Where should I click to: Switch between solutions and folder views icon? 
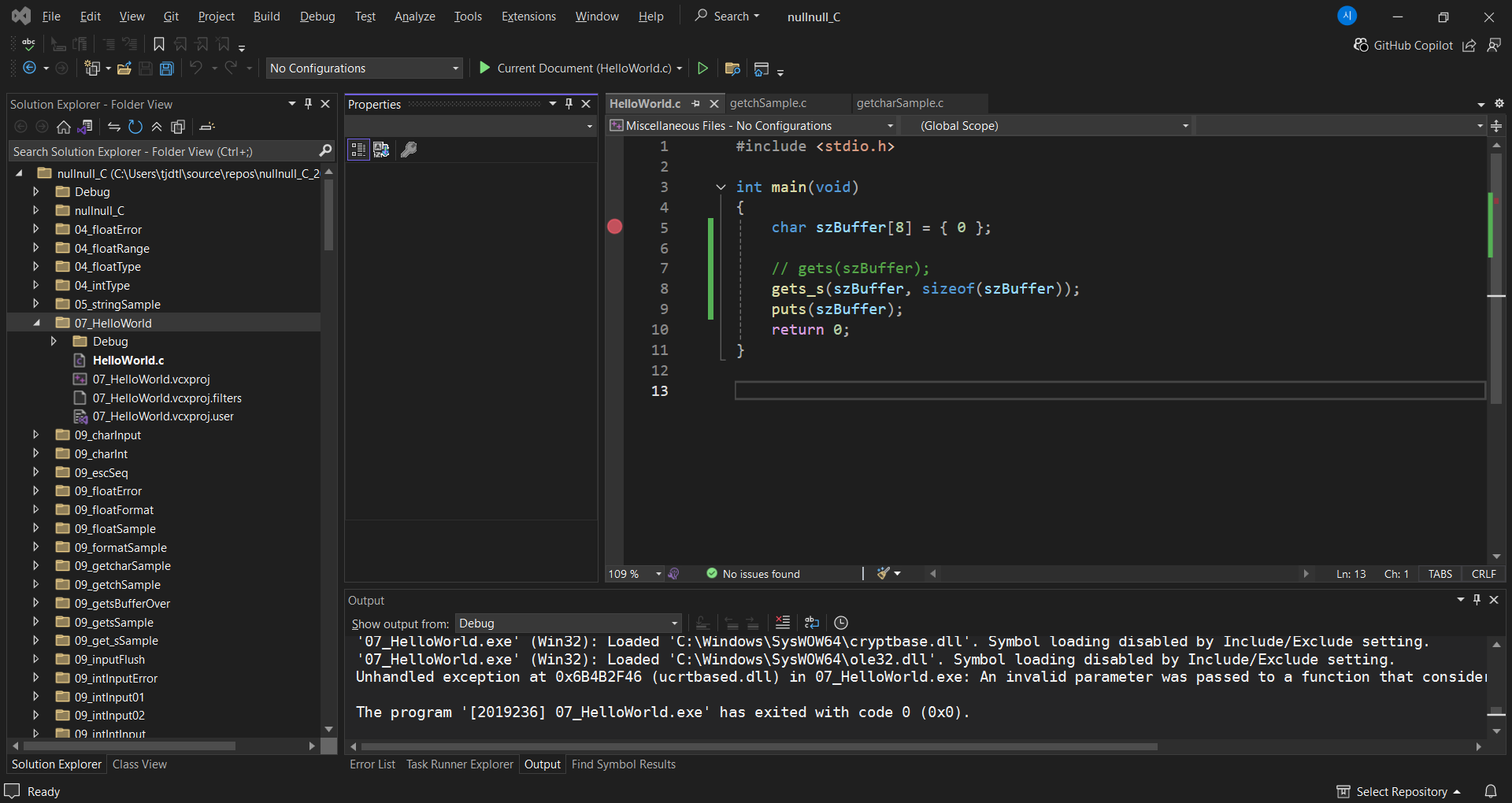85,127
